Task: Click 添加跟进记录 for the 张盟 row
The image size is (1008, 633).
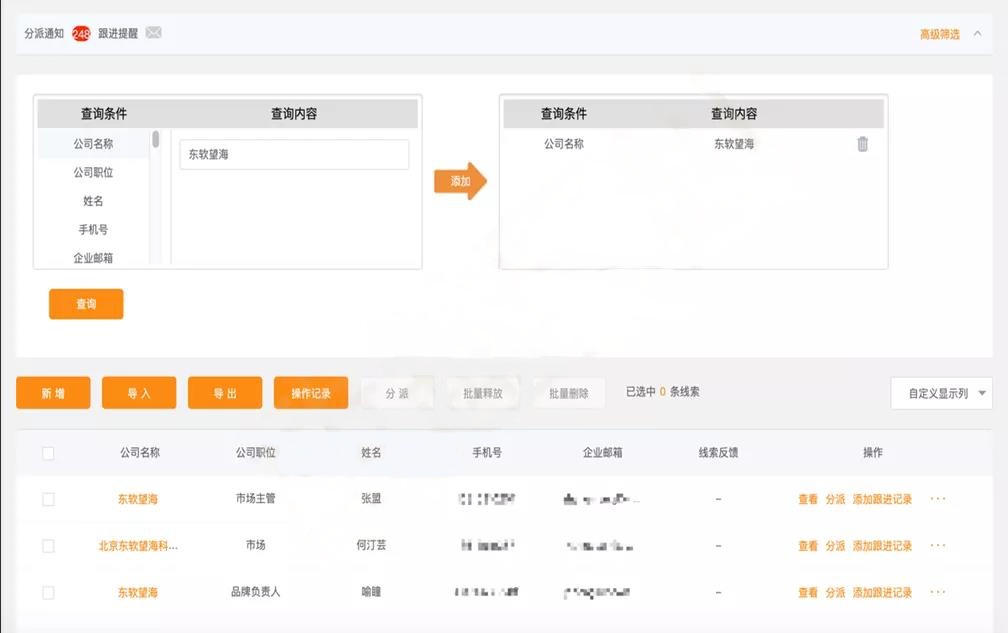Action: (882, 499)
